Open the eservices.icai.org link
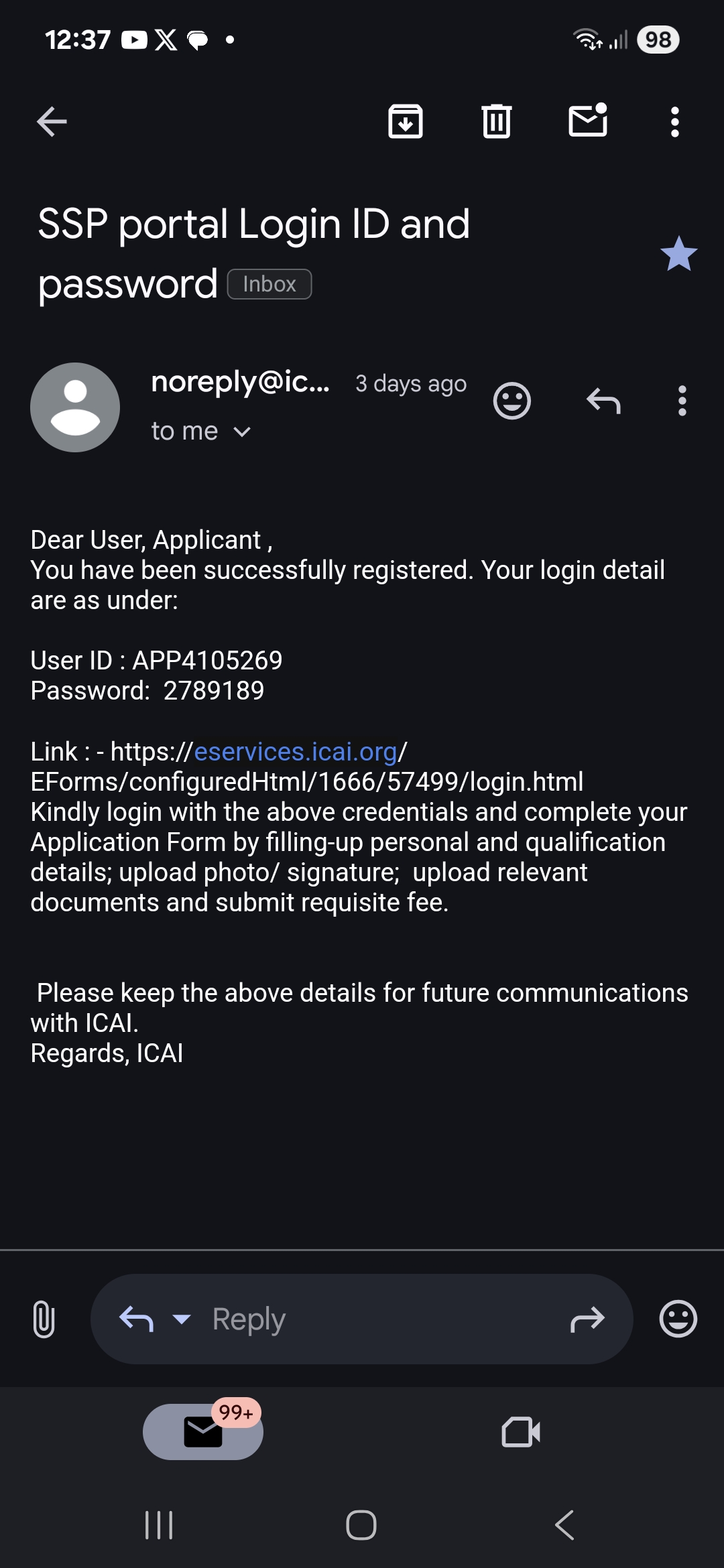 point(296,752)
